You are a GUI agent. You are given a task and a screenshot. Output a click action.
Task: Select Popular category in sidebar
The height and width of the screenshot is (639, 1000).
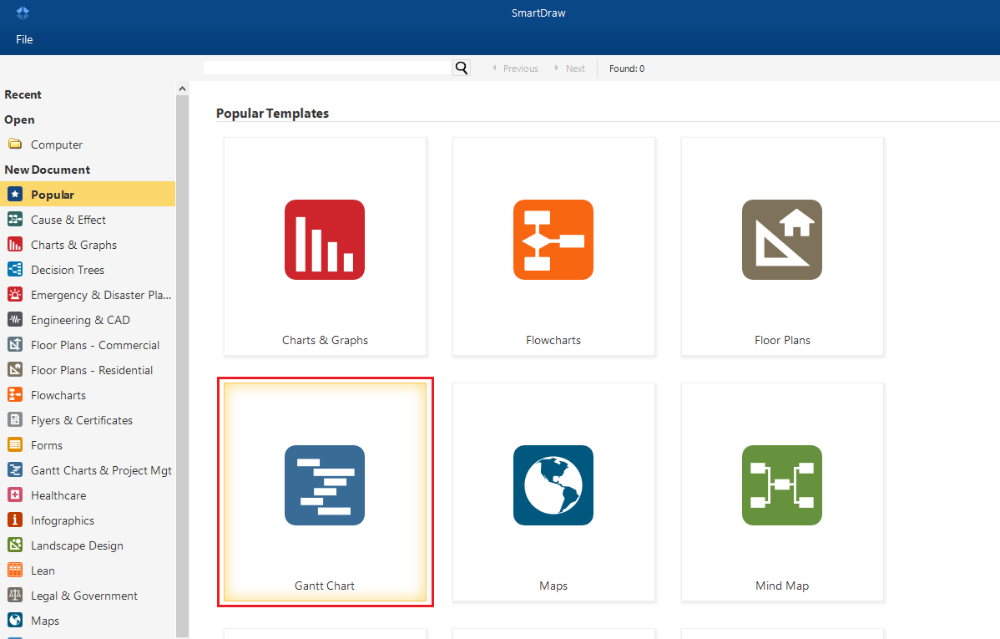click(x=52, y=195)
